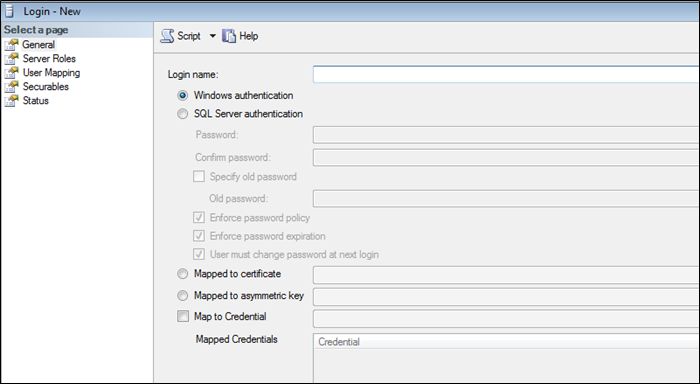The height and width of the screenshot is (384, 700).
Task: Toggle Enforce password expiration checkbox
Action: coord(199,236)
